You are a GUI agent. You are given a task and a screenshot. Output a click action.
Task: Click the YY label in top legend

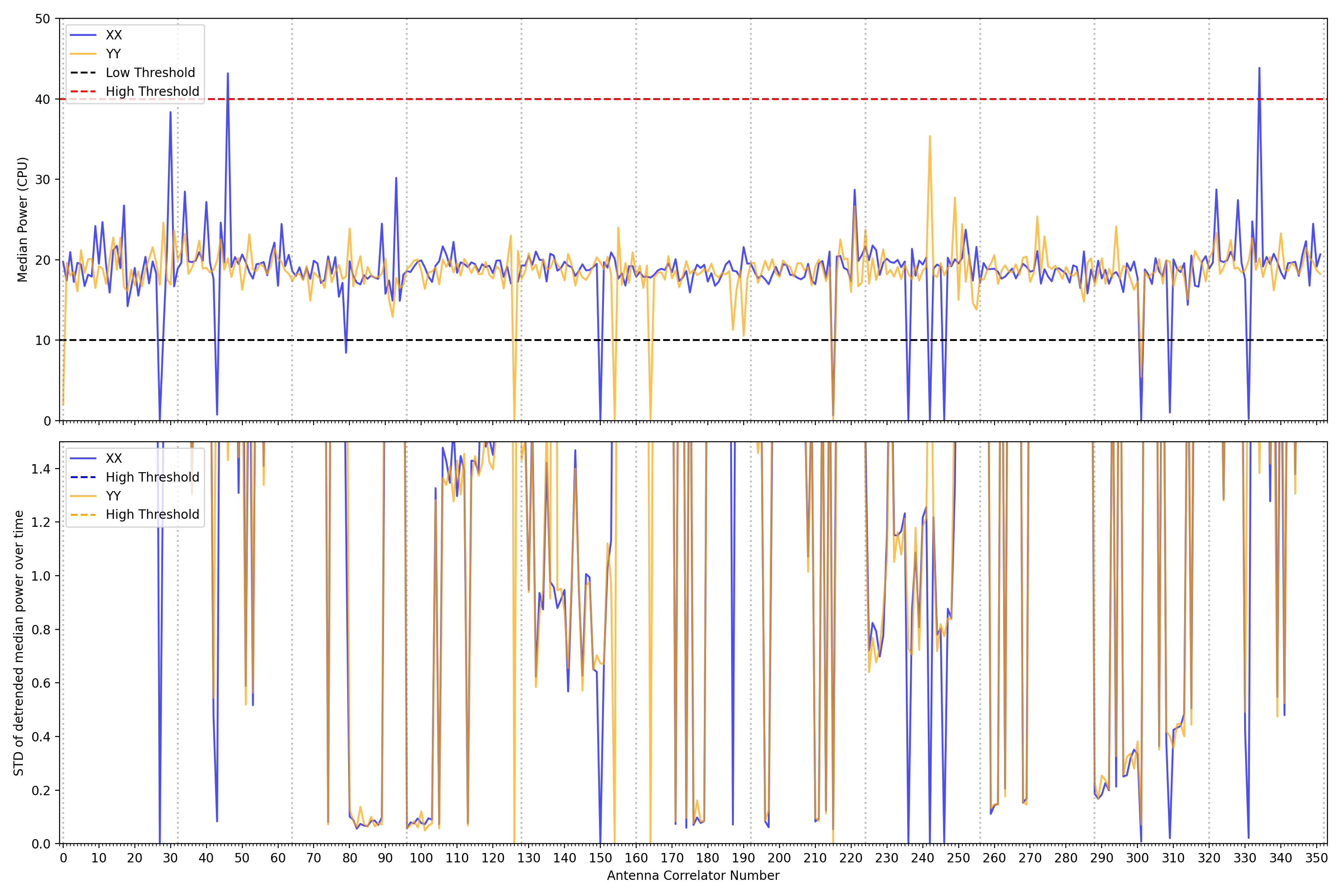pos(113,54)
